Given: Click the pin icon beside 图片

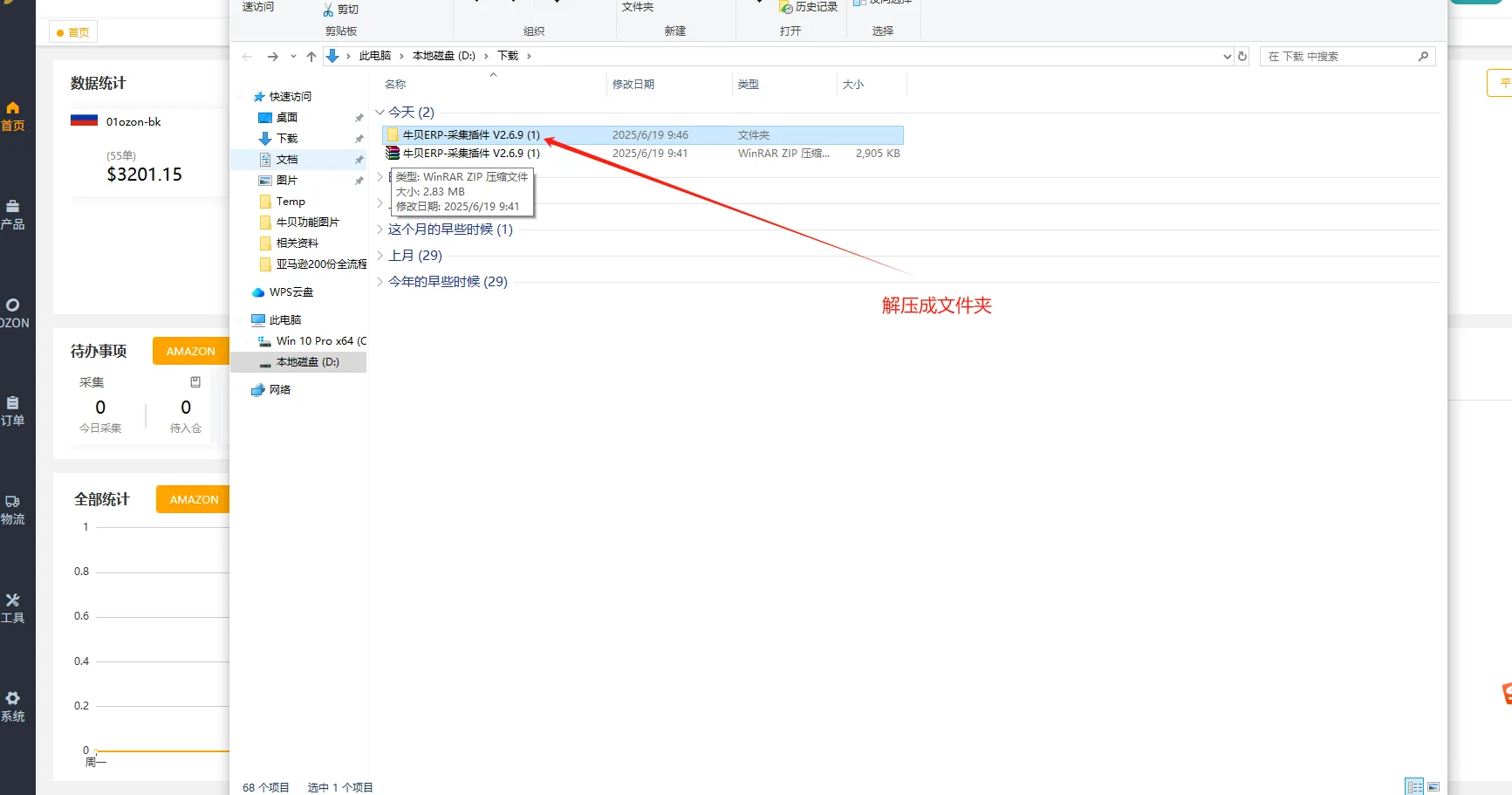Looking at the screenshot, I should point(359,181).
